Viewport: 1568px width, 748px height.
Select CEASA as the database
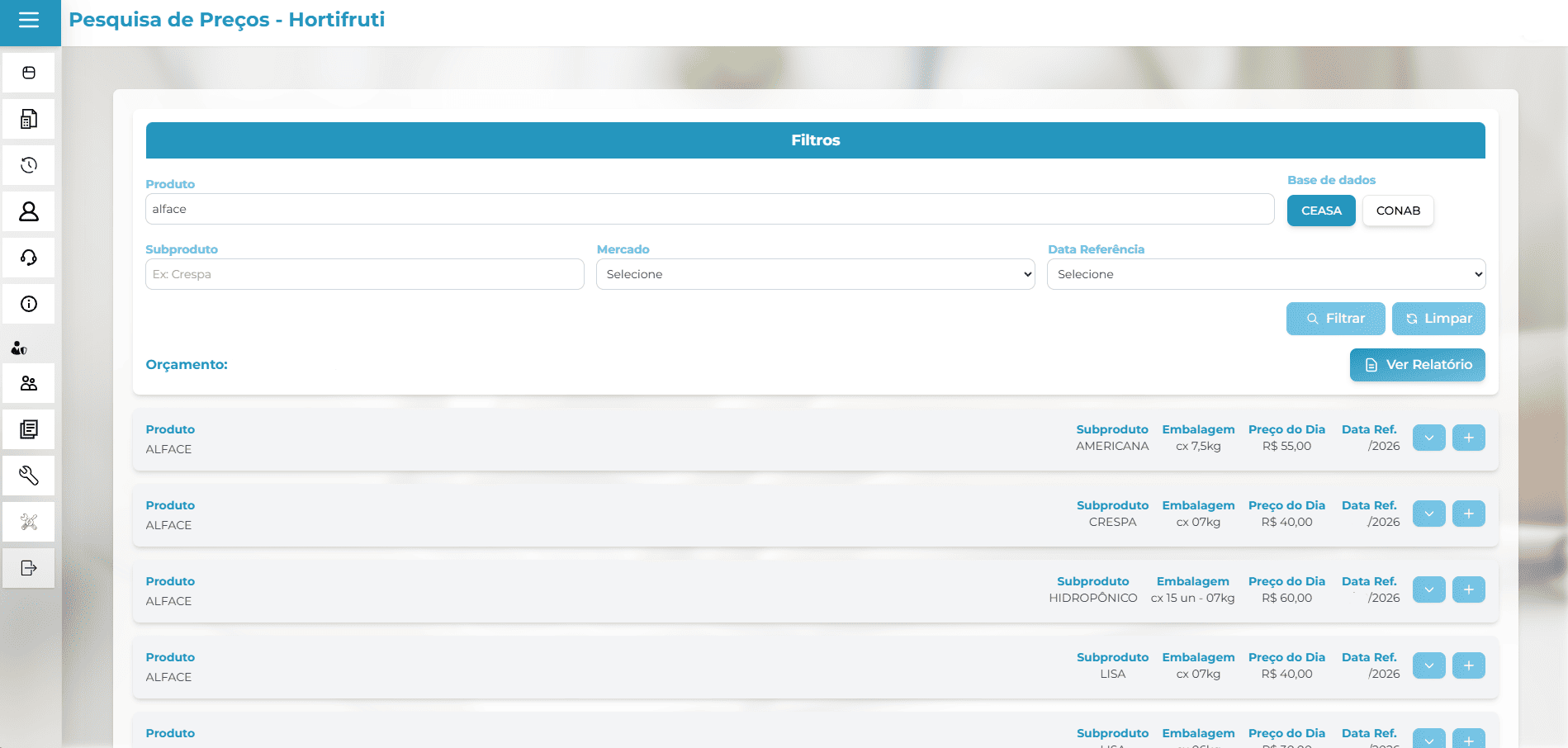pos(1320,211)
